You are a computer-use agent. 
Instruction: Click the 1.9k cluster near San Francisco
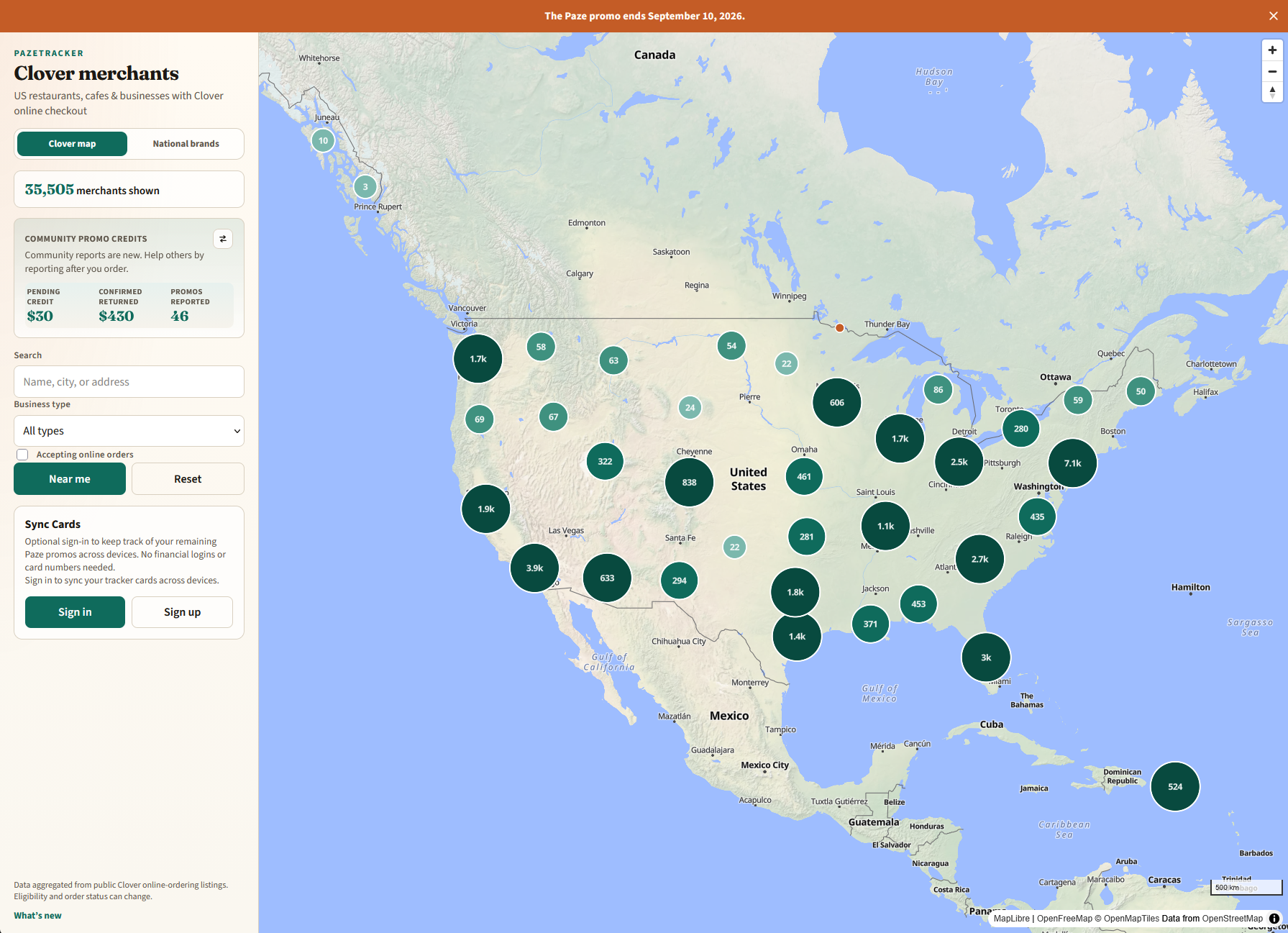point(486,509)
